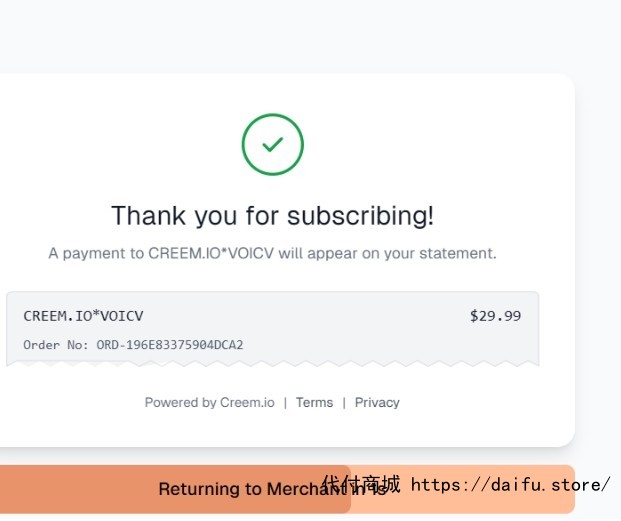Image resolution: width=621 pixels, height=521 pixels.
Task: Open the Terms link
Action: pyautogui.click(x=314, y=402)
